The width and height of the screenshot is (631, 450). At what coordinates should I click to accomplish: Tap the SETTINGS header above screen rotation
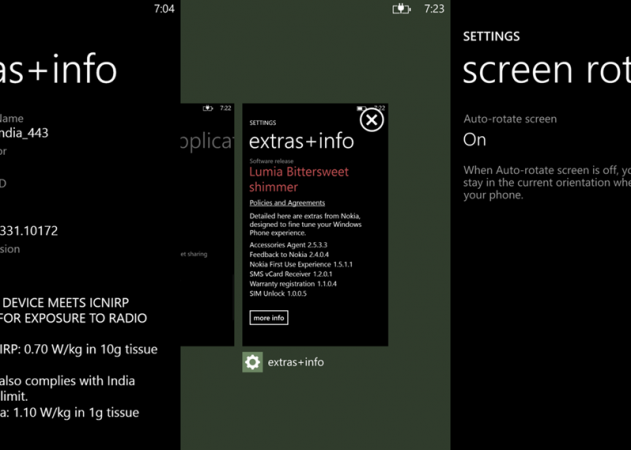pyautogui.click(x=491, y=37)
